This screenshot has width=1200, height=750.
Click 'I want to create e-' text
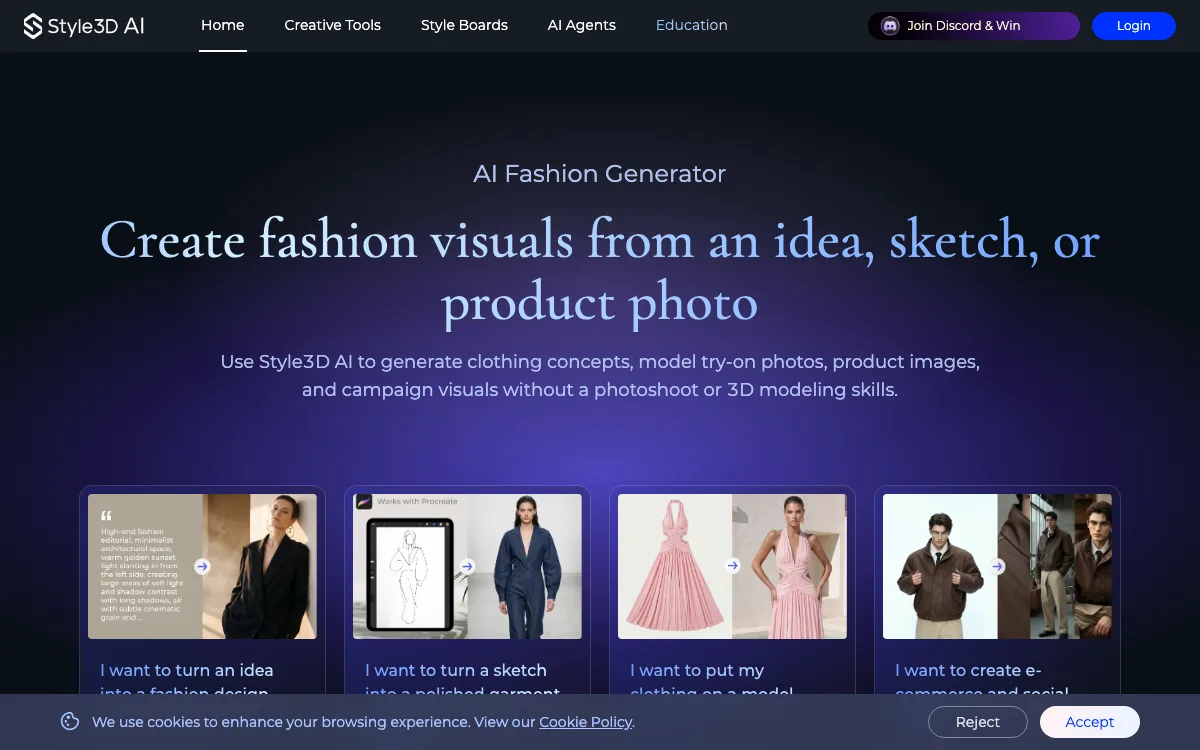pos(968,670)
